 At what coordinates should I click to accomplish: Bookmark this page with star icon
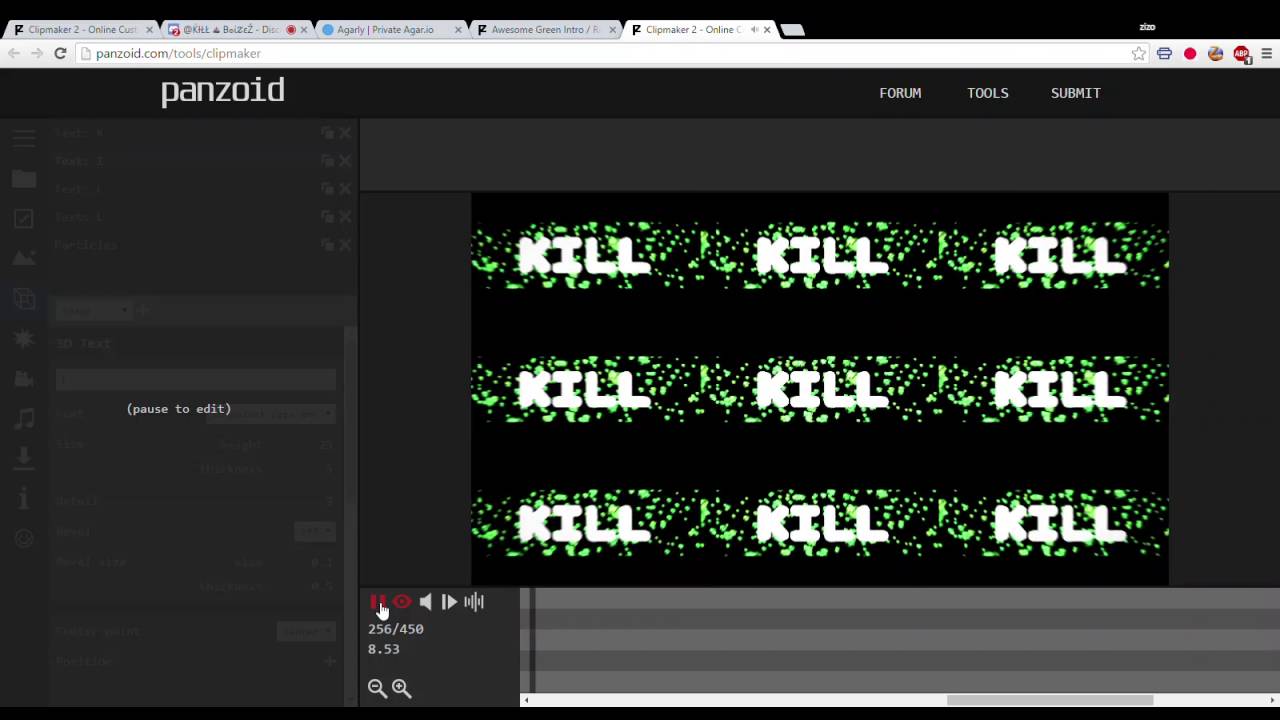1138,54
